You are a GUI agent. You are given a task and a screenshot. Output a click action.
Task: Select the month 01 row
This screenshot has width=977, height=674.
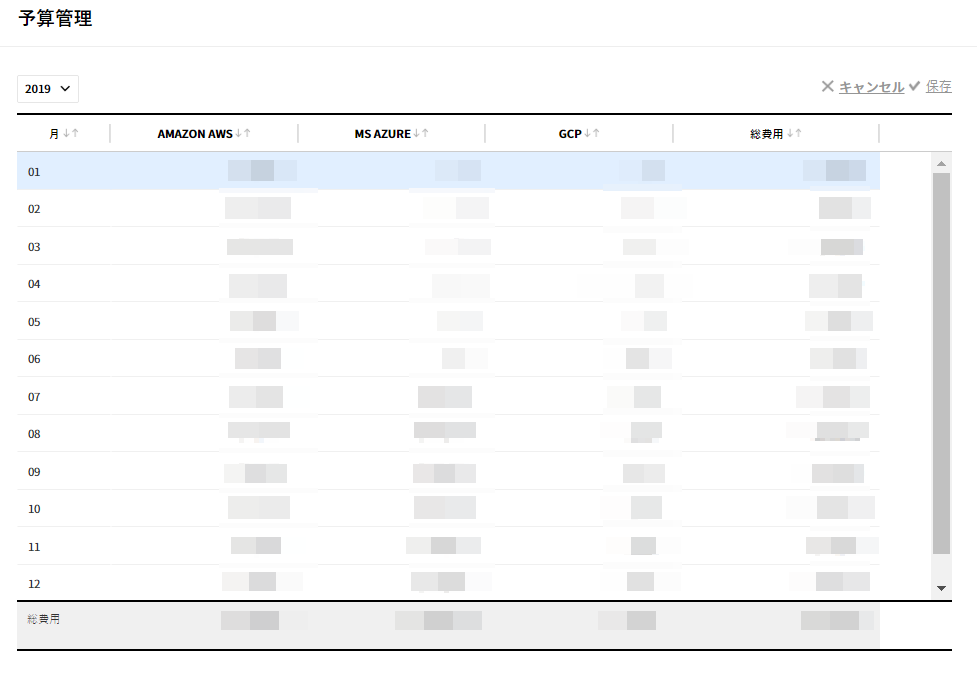click(34, 172)
